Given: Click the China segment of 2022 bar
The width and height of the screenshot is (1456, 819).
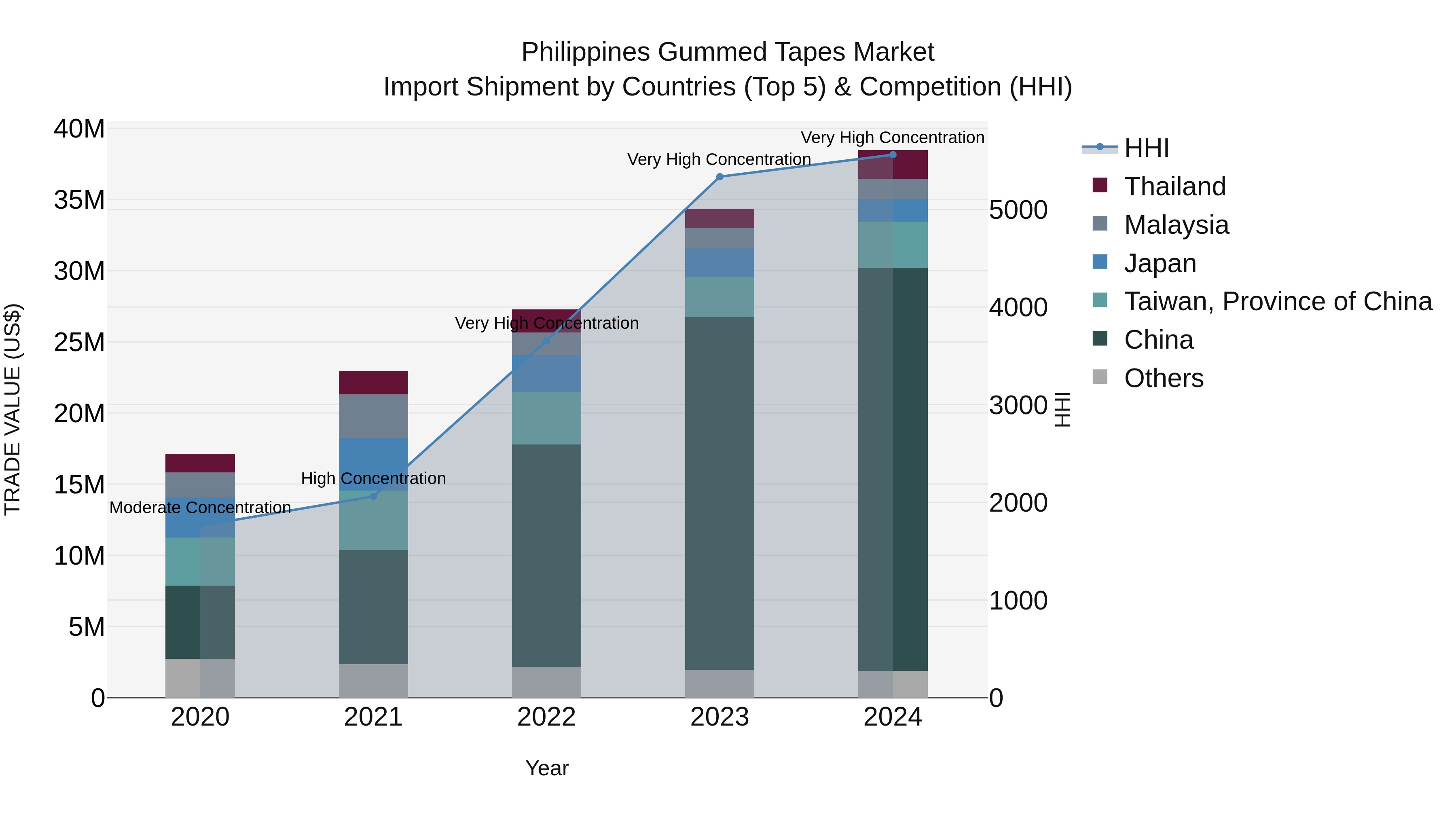Looking at the screenshot, I should point(546,556).
